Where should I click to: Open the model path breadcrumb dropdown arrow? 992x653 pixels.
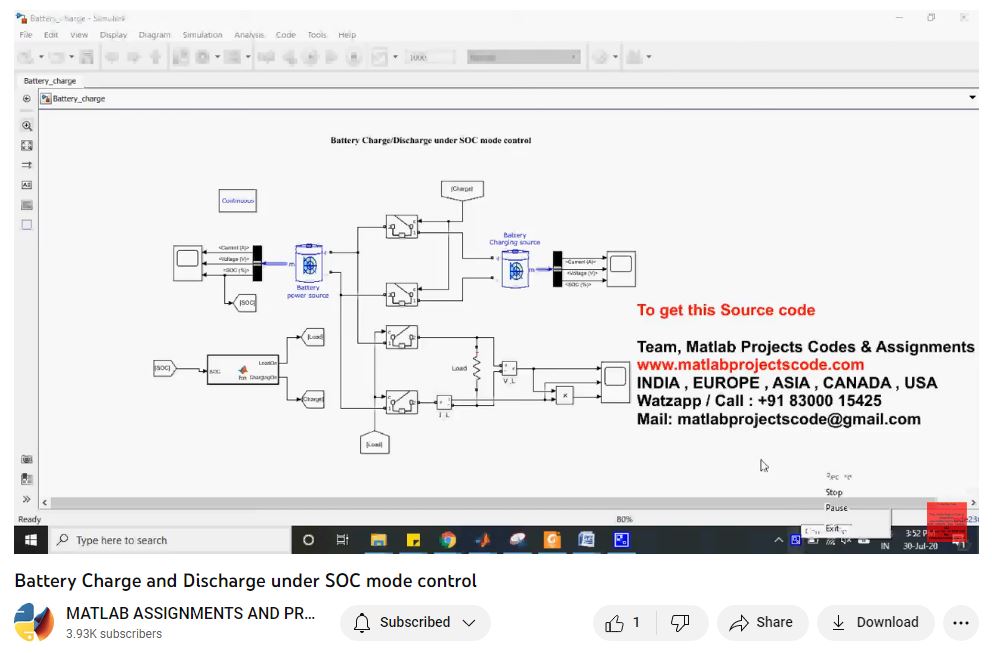972,98
